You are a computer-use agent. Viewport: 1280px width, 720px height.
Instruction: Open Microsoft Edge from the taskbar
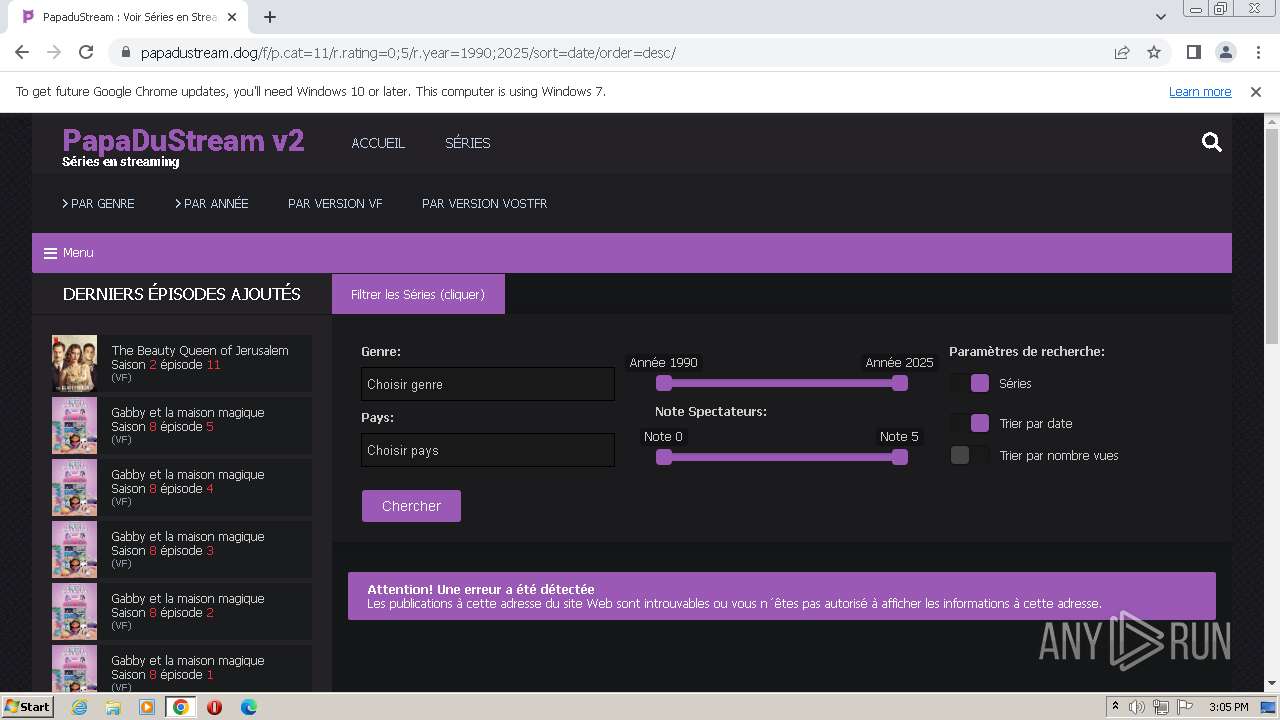(249, 707)
